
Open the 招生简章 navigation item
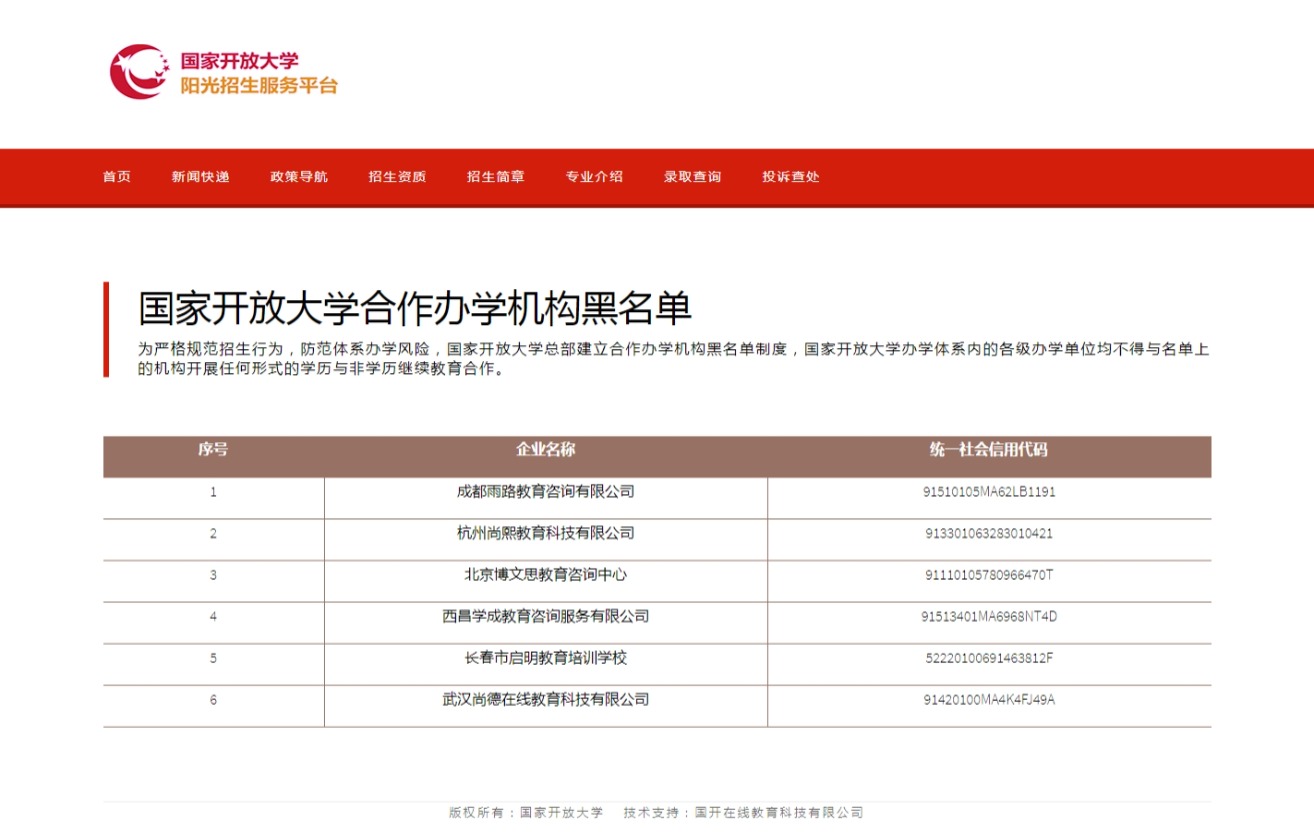tap(496, 177)
